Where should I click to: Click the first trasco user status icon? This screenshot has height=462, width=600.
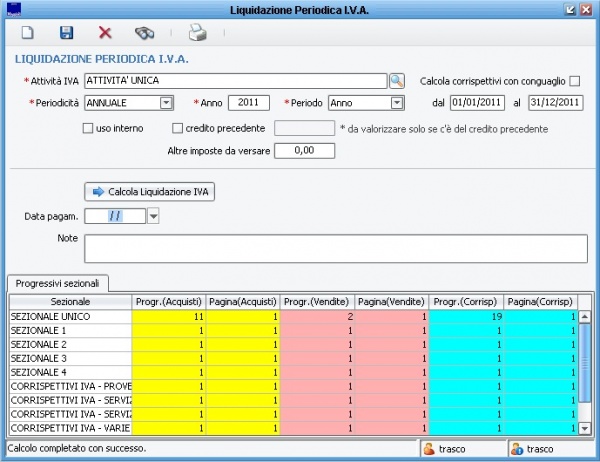(x=428, y=449)
